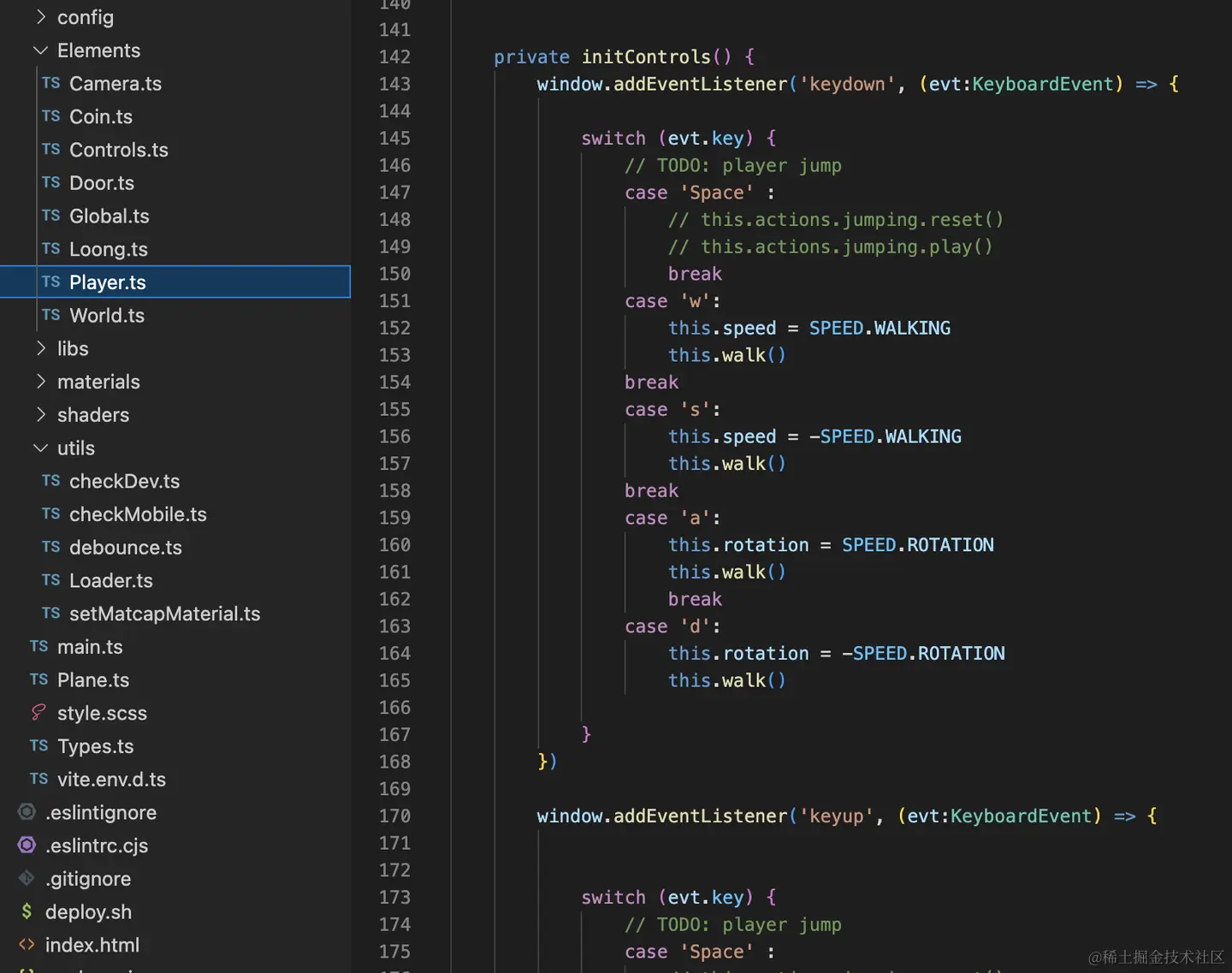Click the Sass icon beside style.scss
Viewport: 1232px width, 973px height.
[38, 713]
